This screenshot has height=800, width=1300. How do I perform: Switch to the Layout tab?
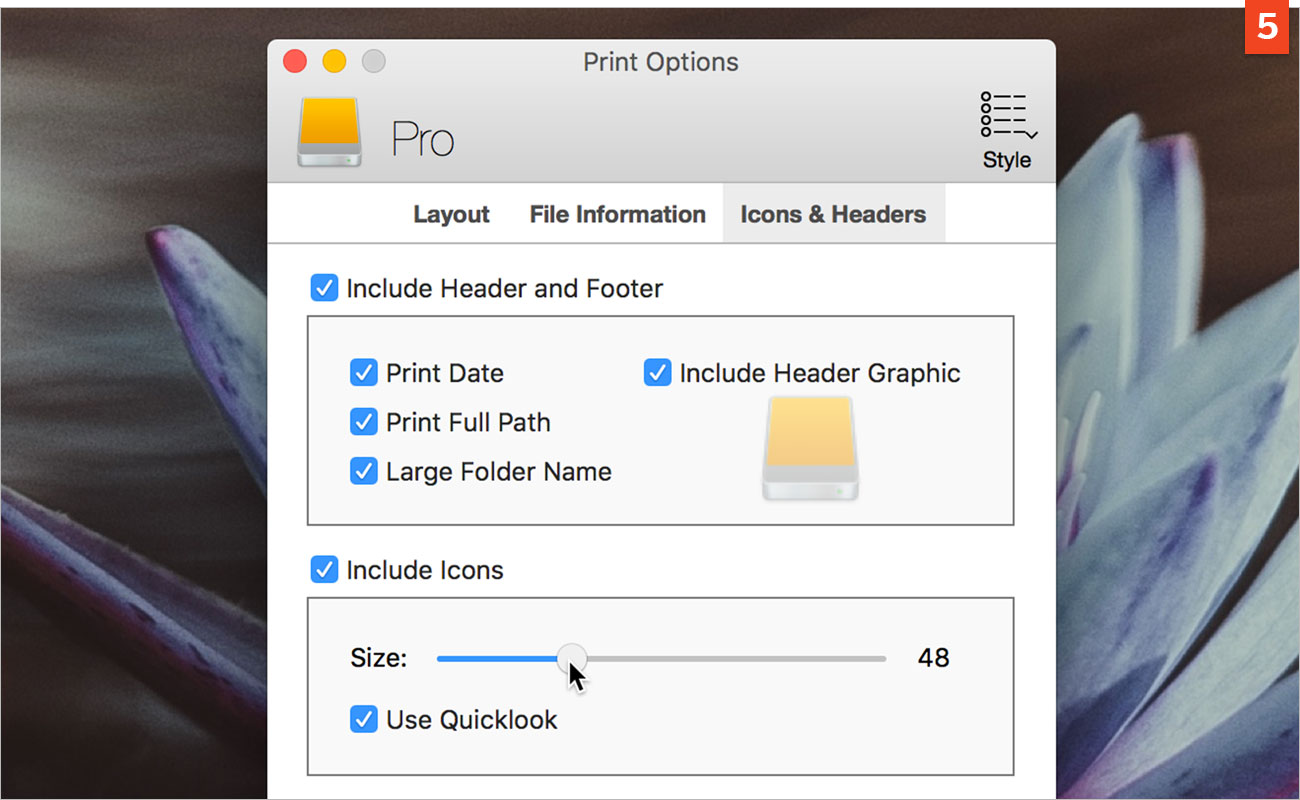click(451, 215)
